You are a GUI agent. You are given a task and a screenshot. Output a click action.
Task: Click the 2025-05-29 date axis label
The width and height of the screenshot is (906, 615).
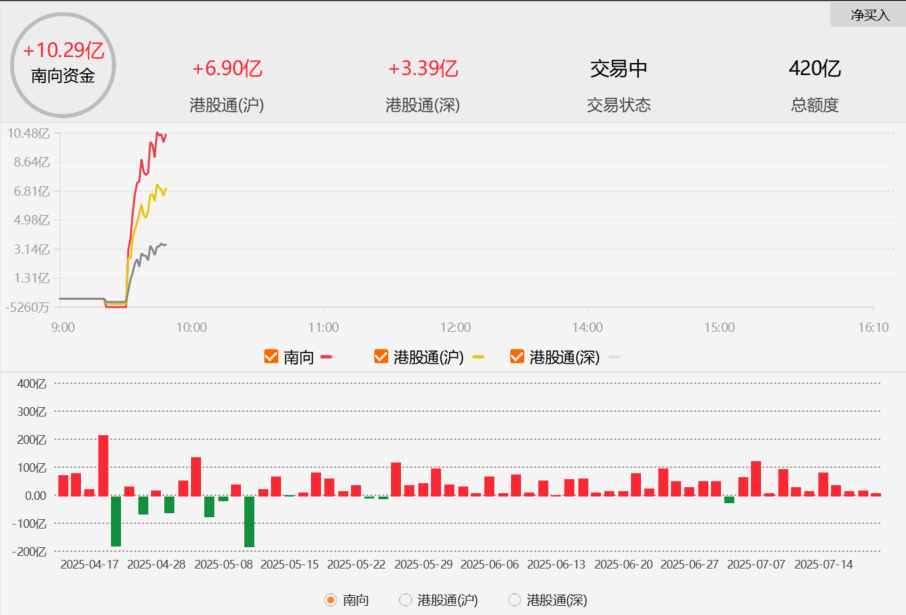423,565
